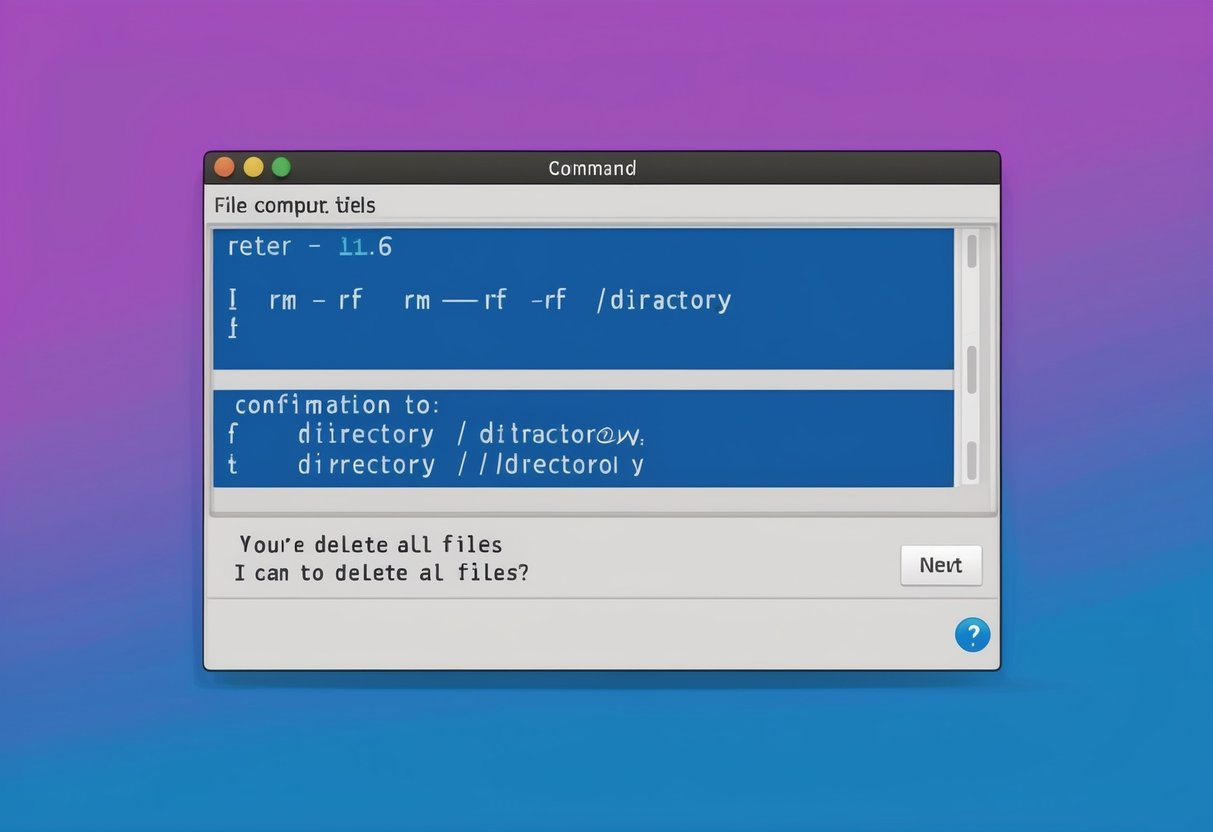Viewport: 1213px width, 832px height.
Task: Click the 't' marker in confirmation list
Action: click(231, 464)
